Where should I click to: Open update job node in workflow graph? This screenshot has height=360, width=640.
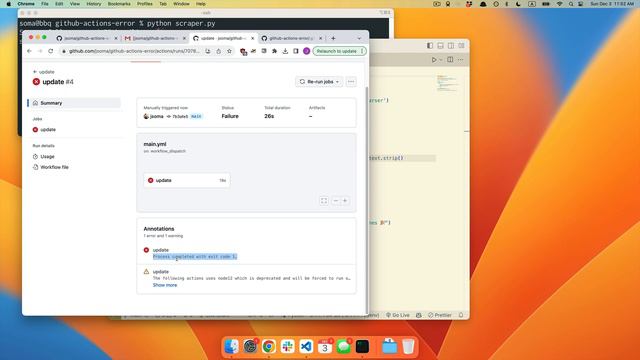(x=187, y=180)
